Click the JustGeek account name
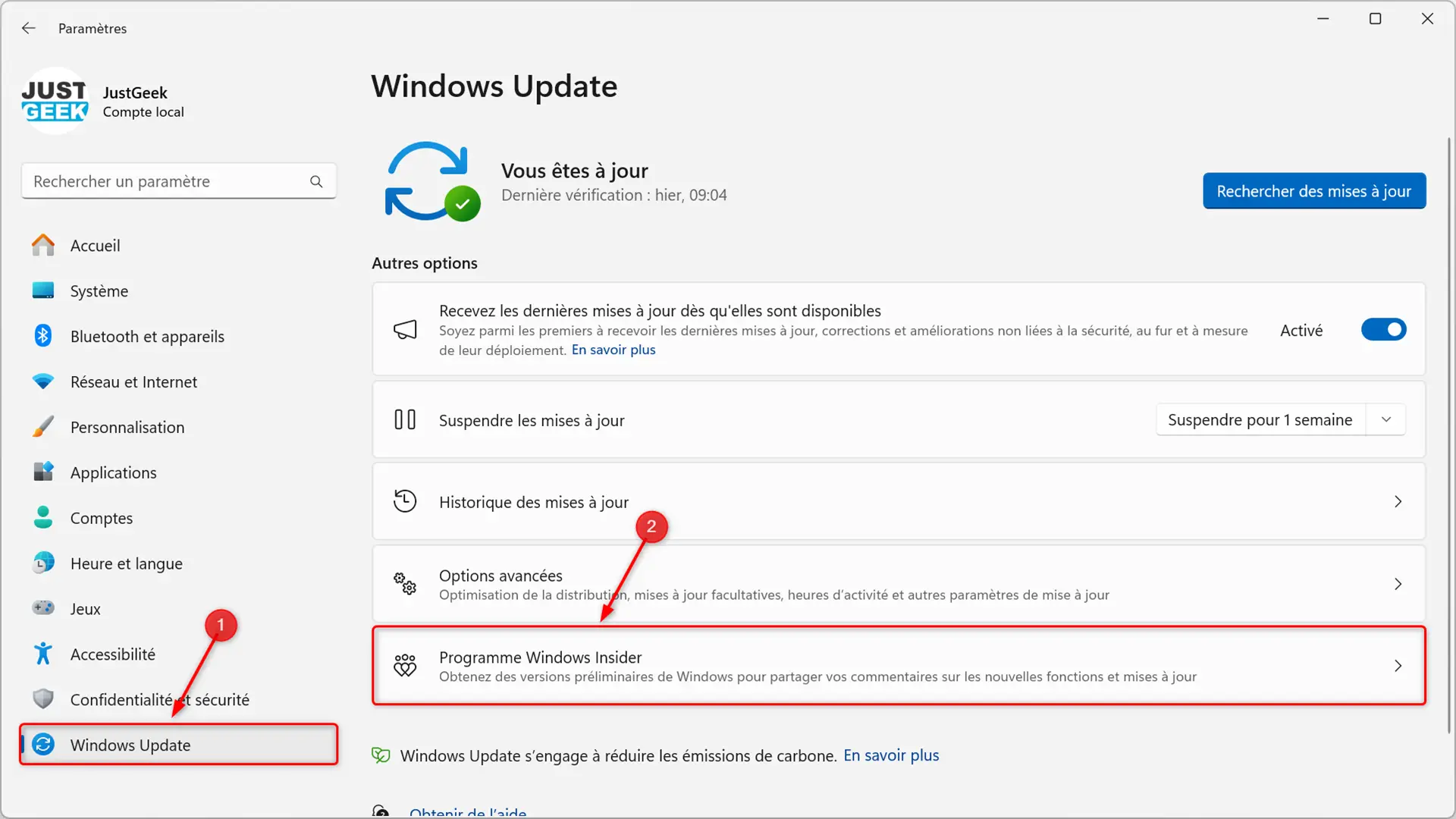Image resolution: width=1456 pixels, height=819 pixels. click(x=135, y=93)
